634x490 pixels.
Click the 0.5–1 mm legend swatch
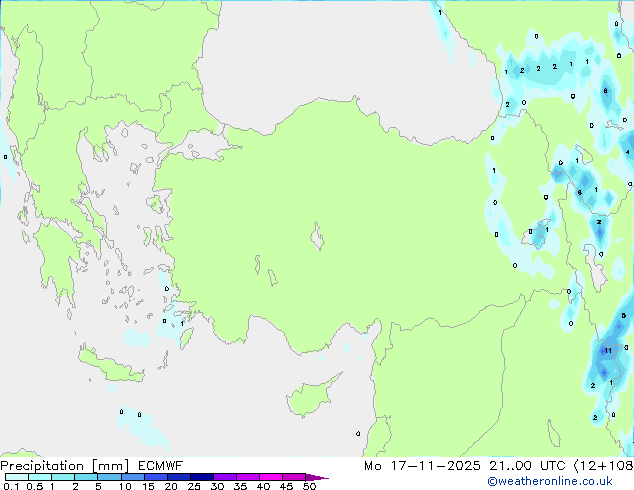(40, 477)
